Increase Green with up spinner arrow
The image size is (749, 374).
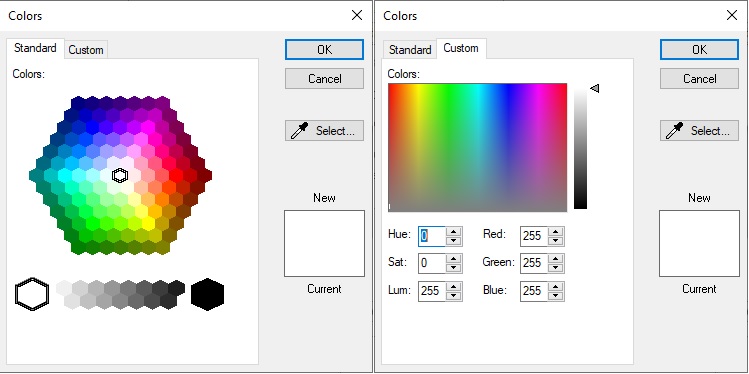tap(556, 258)
